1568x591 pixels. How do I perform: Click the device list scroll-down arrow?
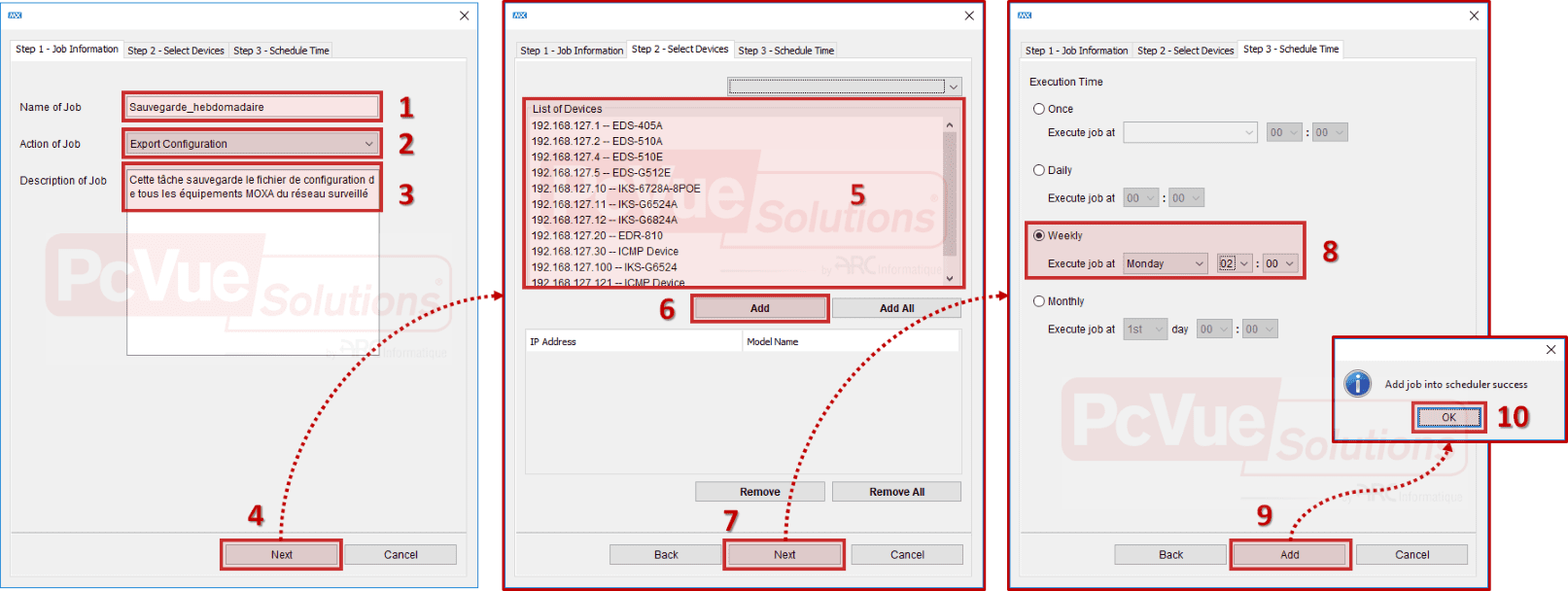950,279
